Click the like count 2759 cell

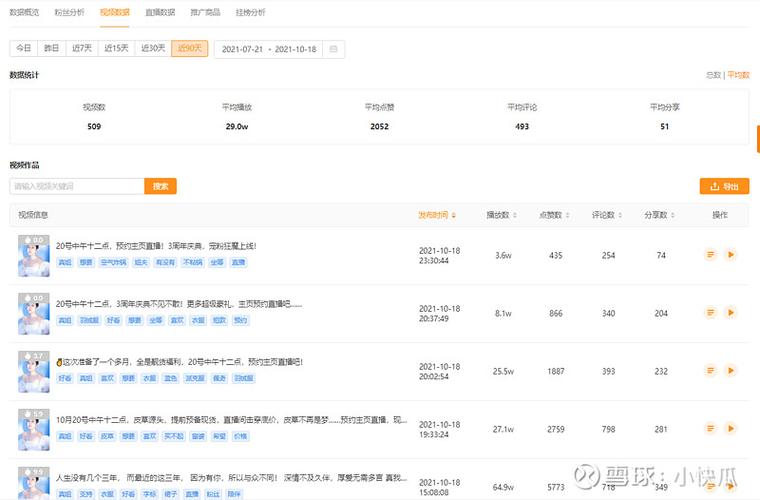point(555,429)
